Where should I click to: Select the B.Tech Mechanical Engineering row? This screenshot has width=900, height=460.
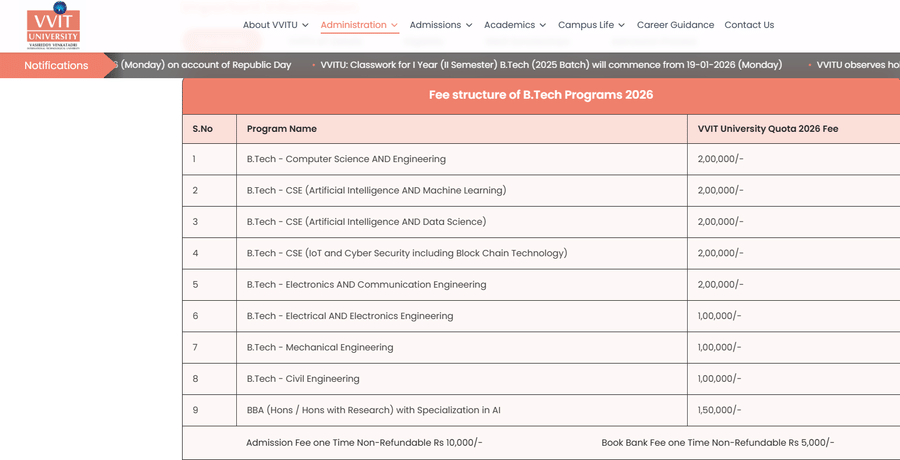tap(320, 347)
